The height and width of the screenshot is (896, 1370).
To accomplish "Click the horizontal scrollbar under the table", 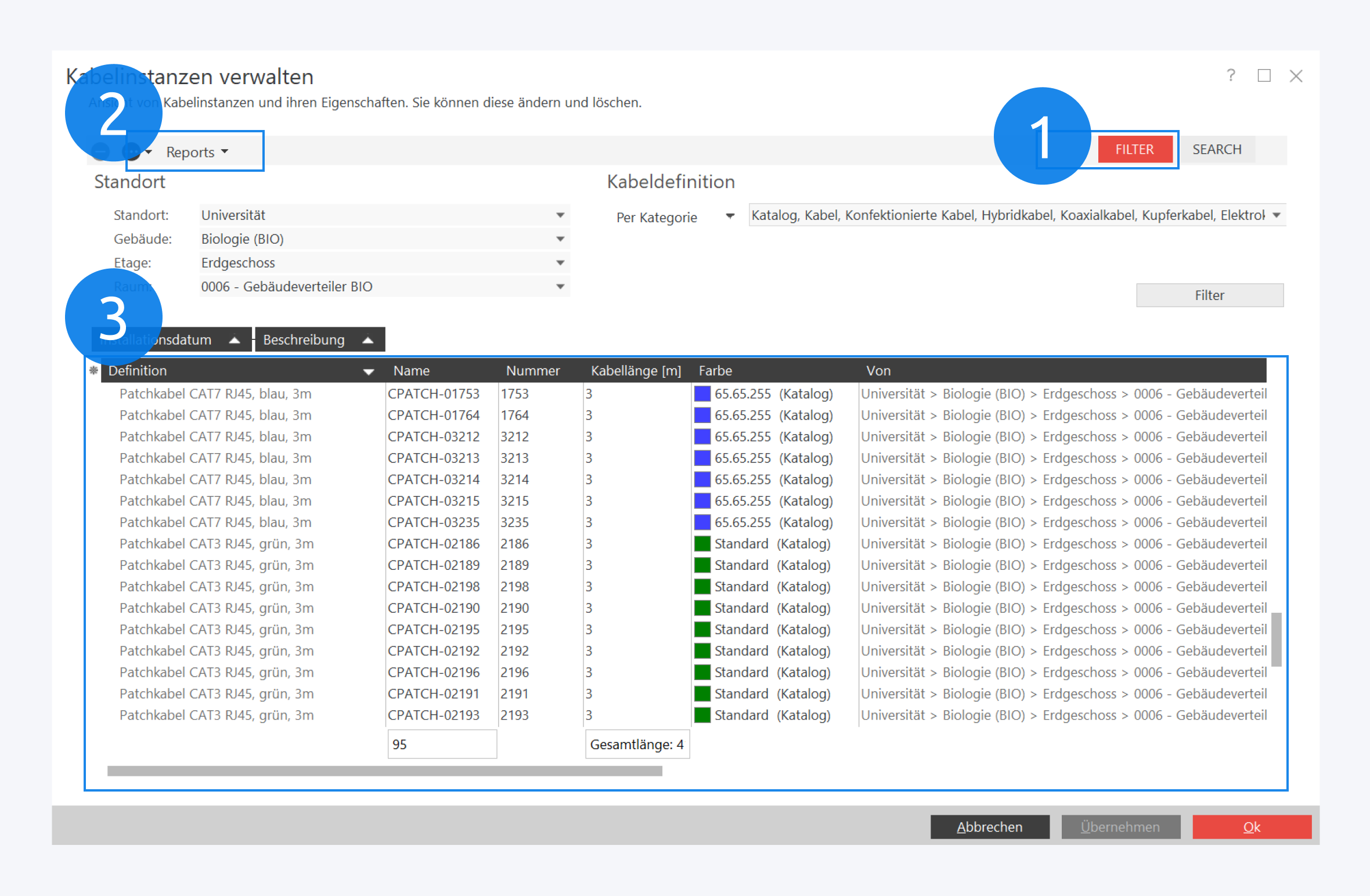I will pyautogui.click(x=384, y=771).
